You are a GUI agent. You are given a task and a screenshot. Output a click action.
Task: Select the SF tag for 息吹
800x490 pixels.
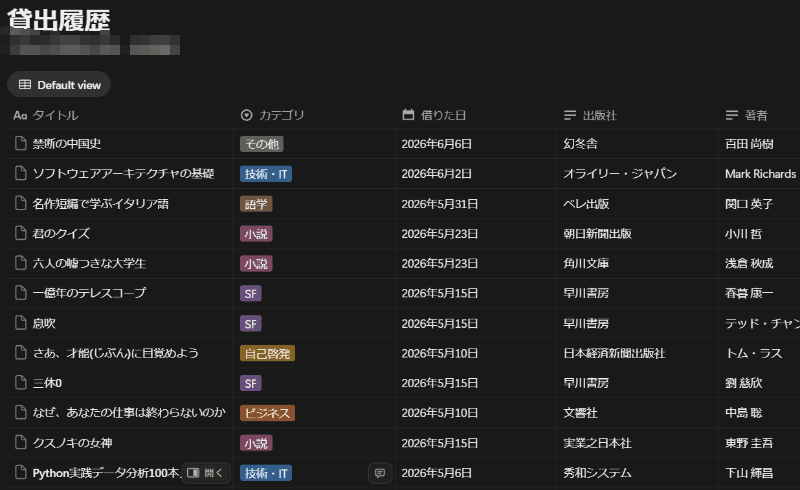pos(251,324)
